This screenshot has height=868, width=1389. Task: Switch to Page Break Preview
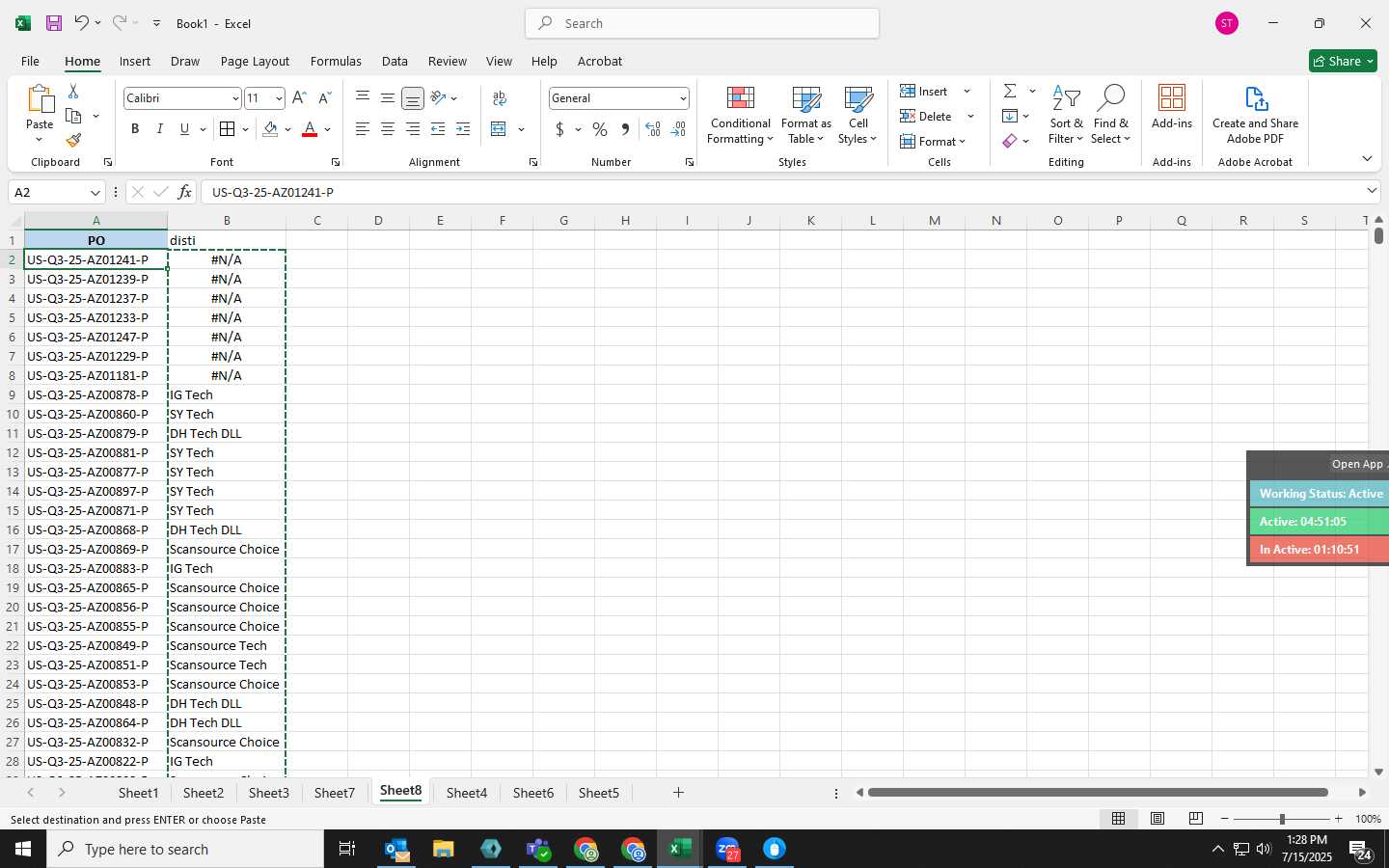coord(1196,819)
